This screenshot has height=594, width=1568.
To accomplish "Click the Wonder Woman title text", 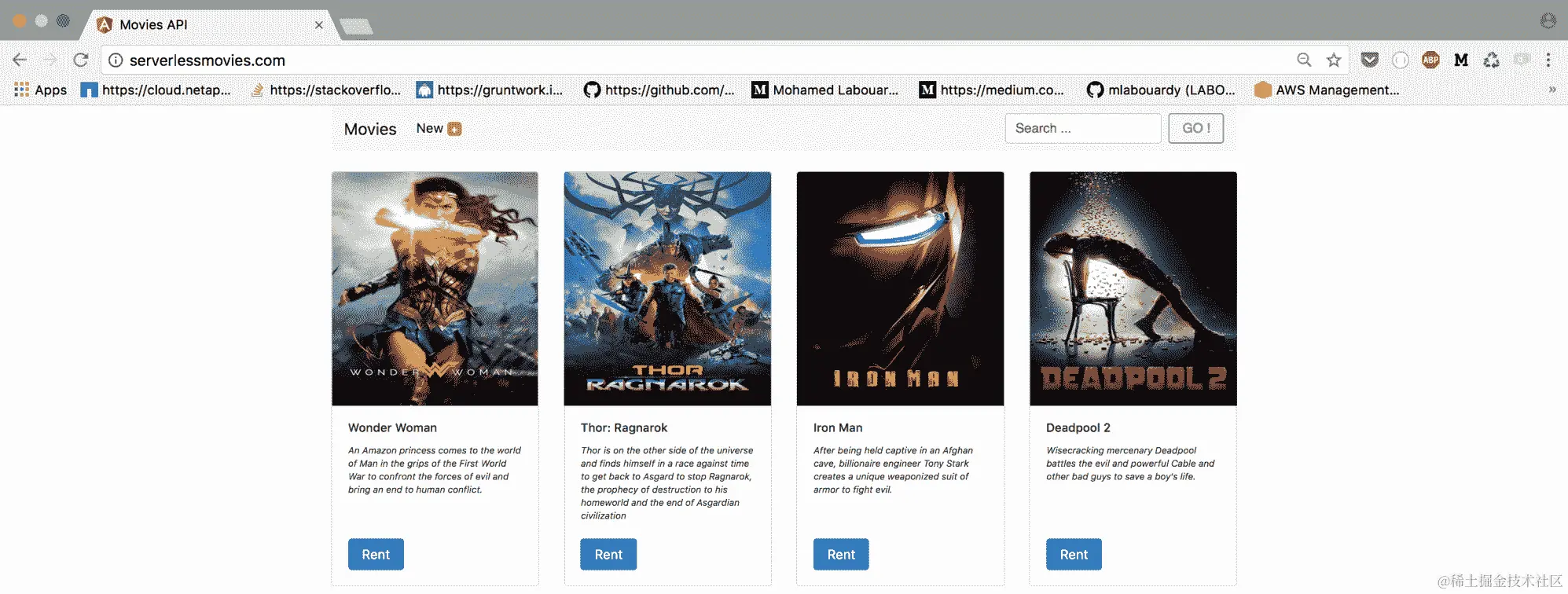I will [392, 427].
